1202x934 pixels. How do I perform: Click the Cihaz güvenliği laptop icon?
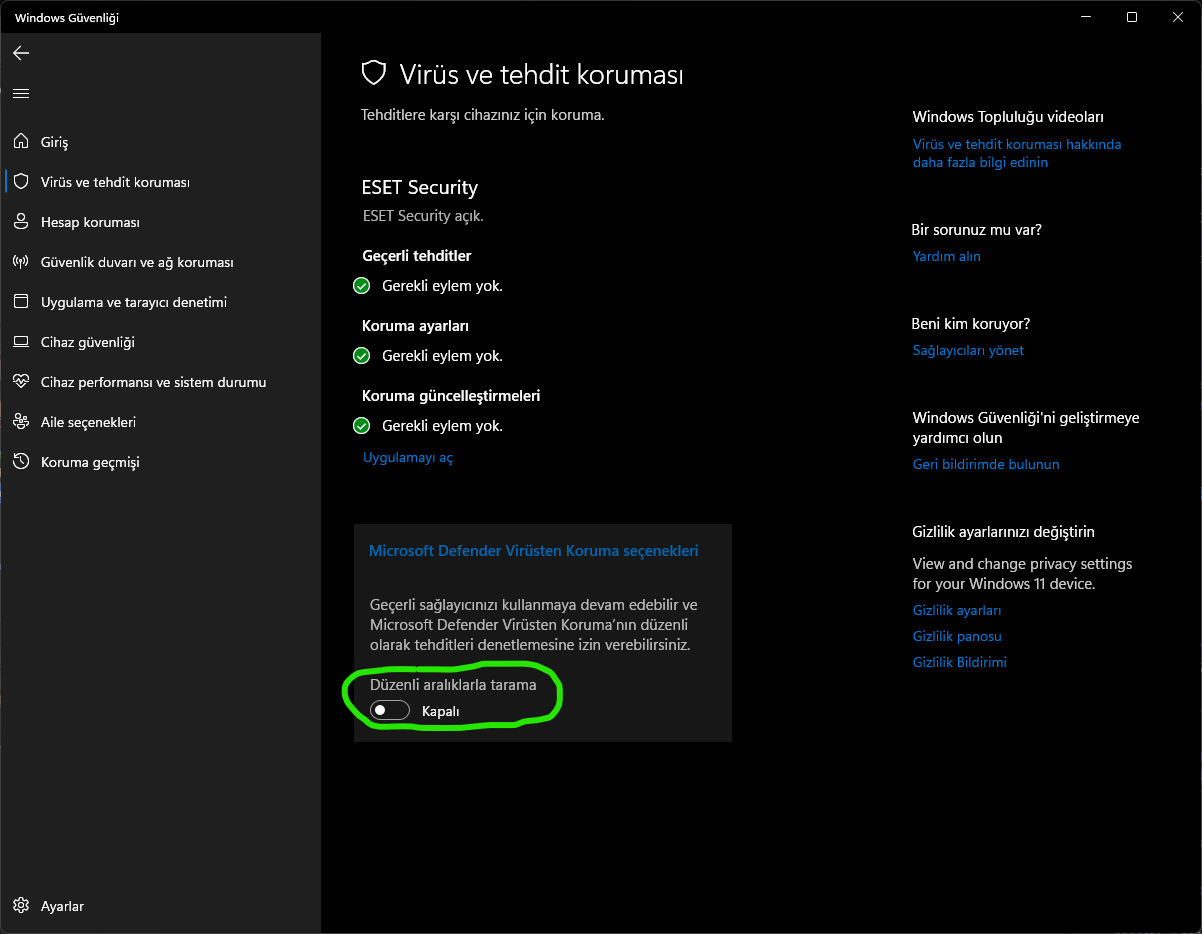[21, 342]
